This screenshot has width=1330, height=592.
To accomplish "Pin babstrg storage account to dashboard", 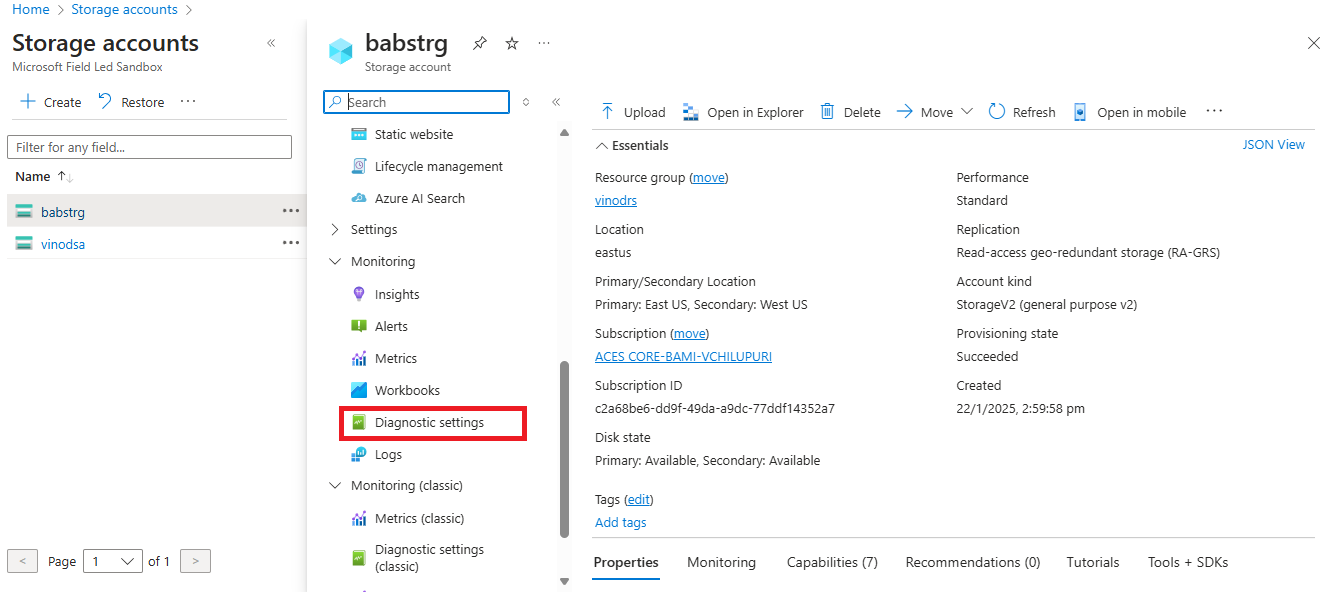I will pyautogui.click(x=480, y=43).
